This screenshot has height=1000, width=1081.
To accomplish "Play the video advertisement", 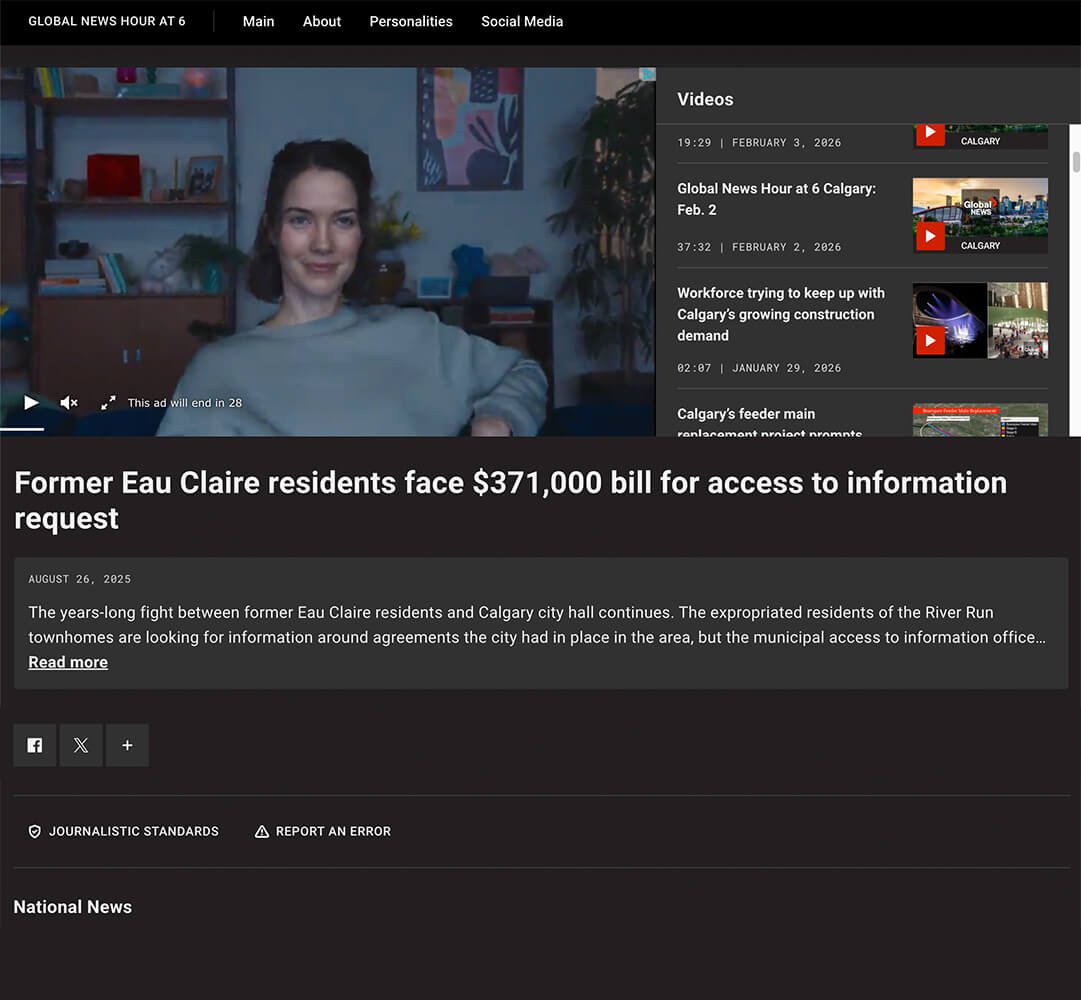I will tap(32, 403).
